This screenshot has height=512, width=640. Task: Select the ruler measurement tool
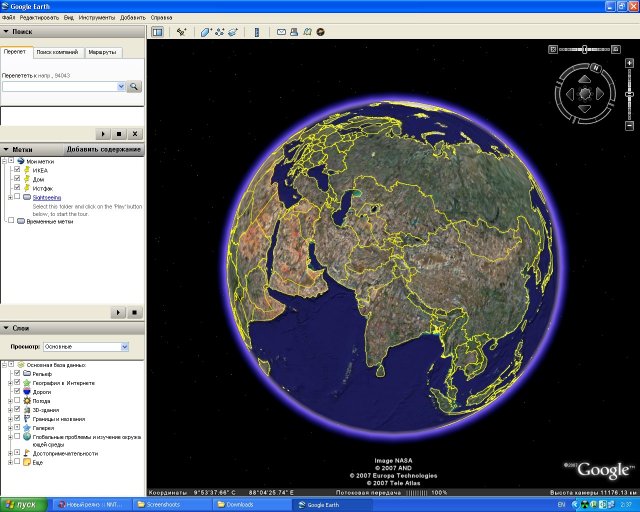click(x=257, y=32)
